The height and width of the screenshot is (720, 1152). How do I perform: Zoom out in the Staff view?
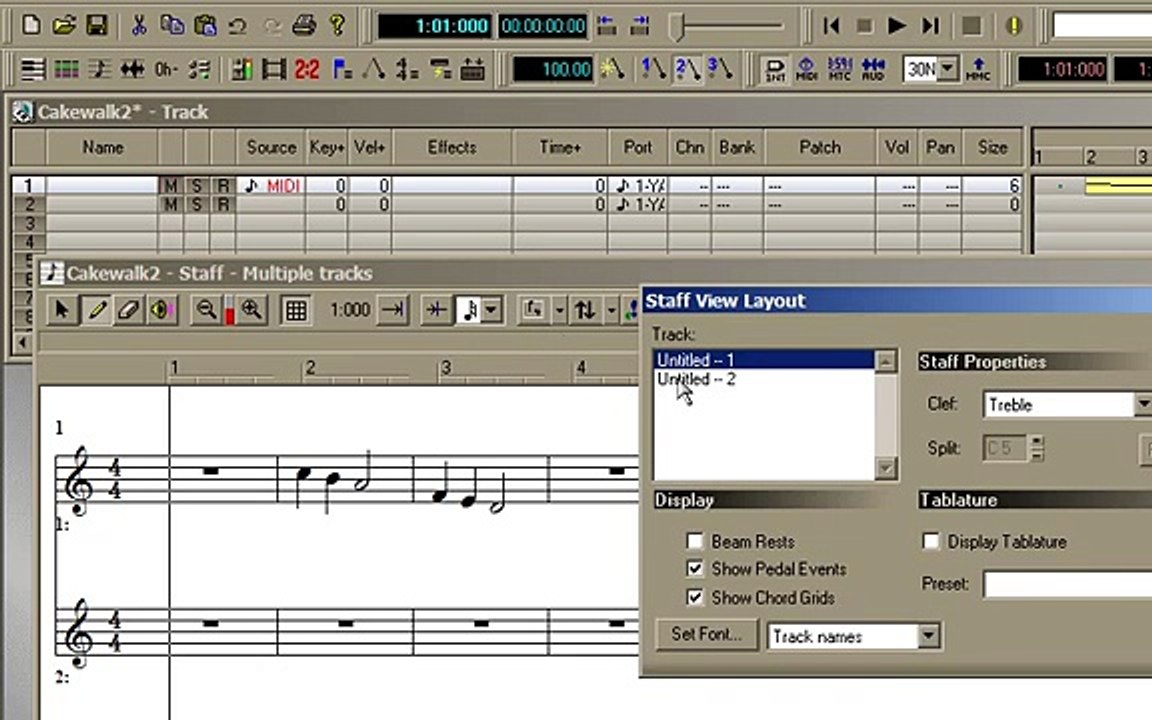coord(206,310)
